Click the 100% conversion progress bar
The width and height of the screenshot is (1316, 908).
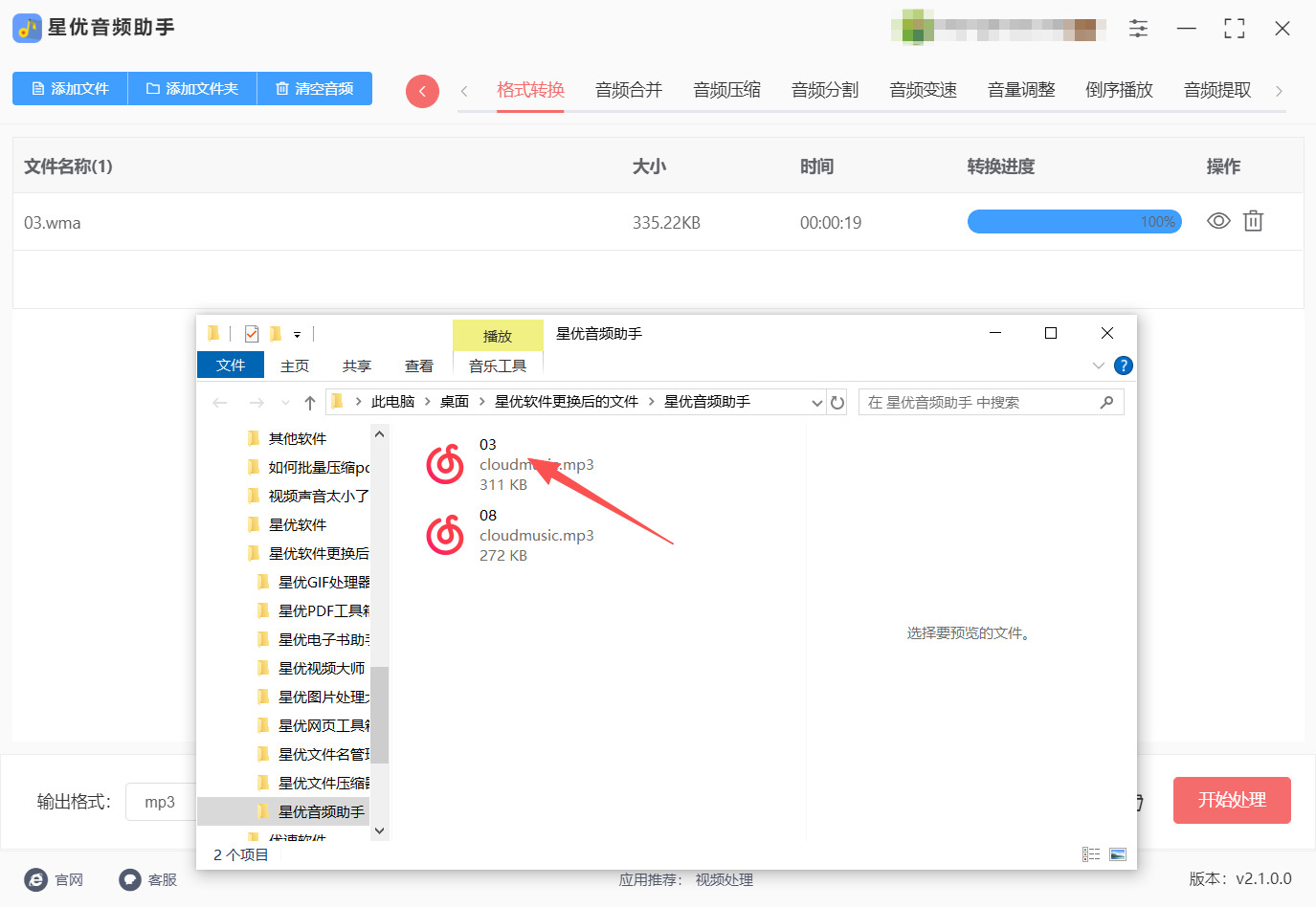1075,222
